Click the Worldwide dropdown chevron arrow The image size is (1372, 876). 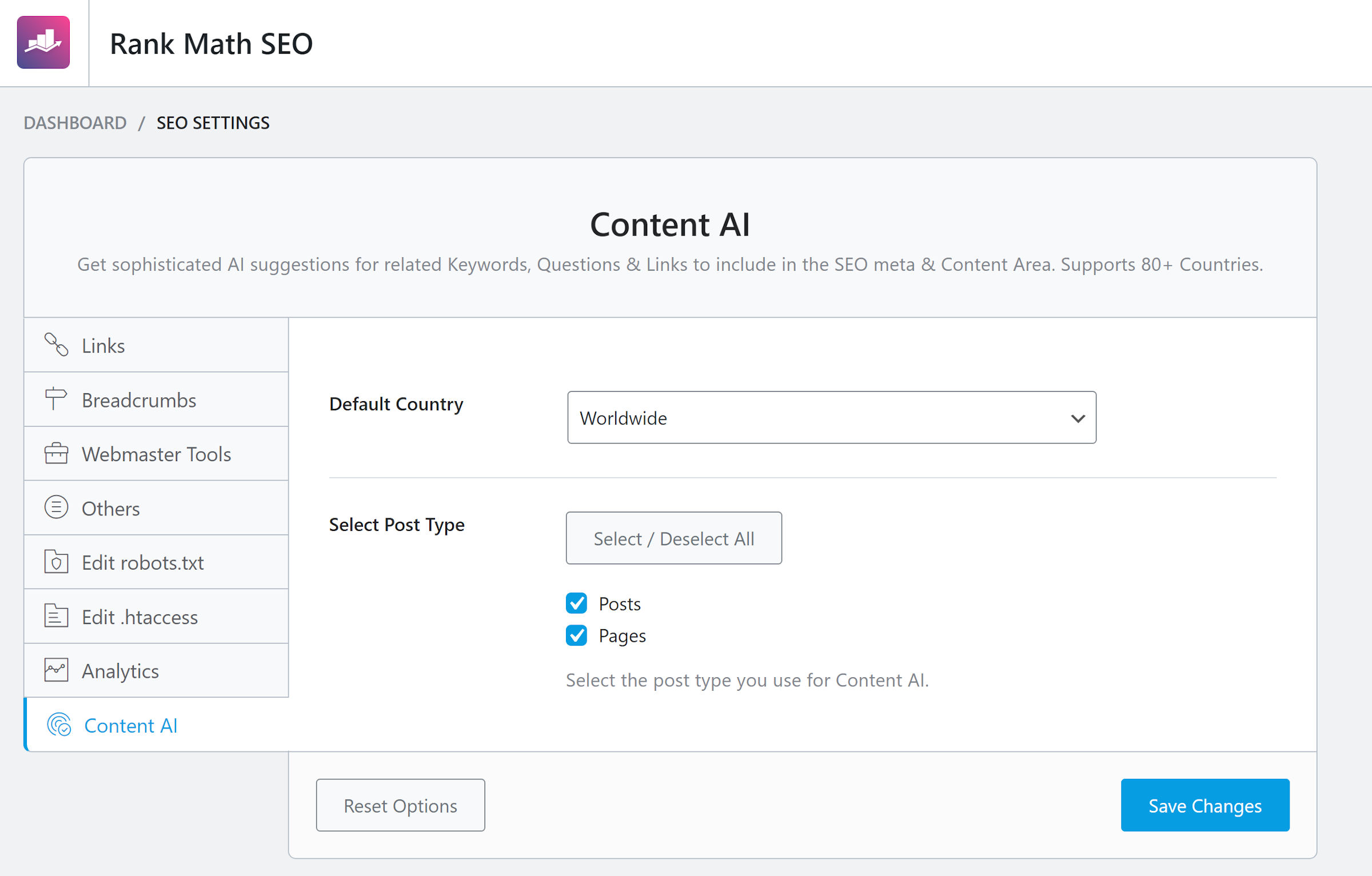[x=1078, y=418]
